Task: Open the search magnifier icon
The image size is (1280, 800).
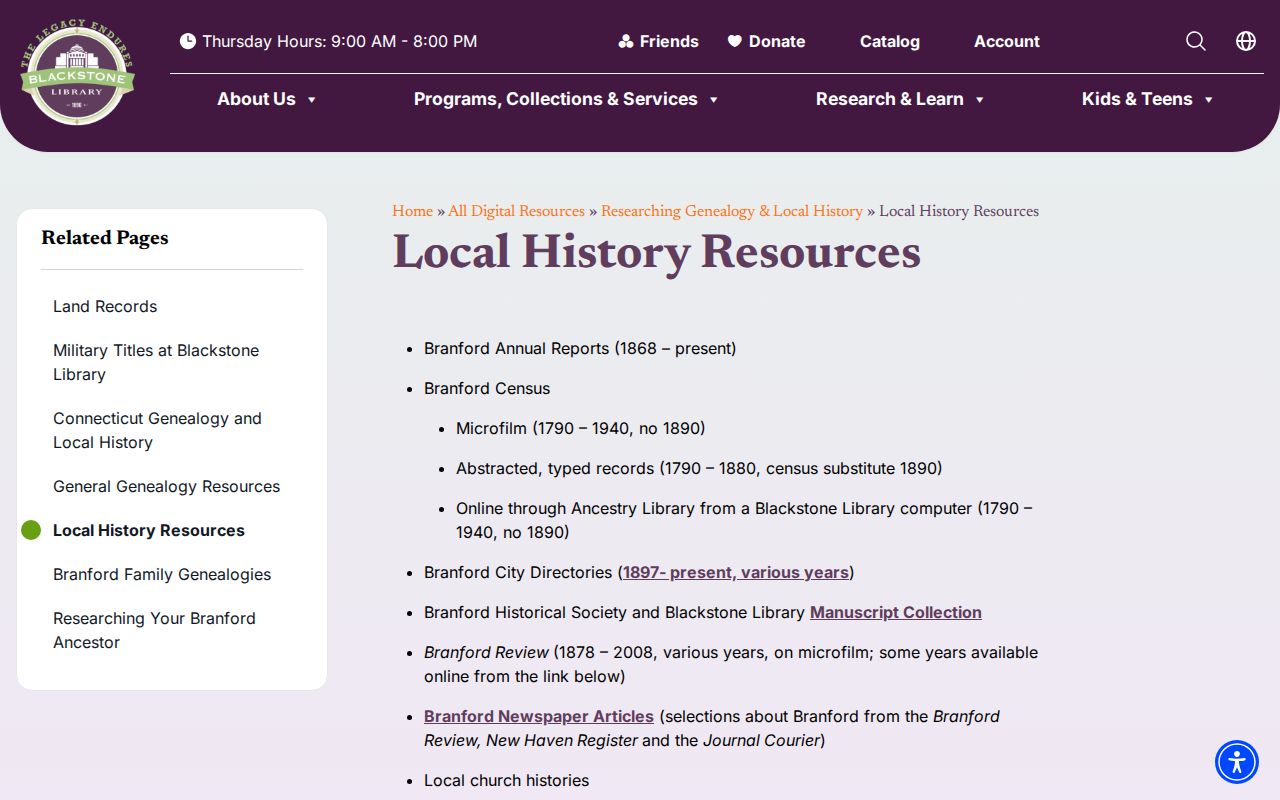Action: [1196, 41]
